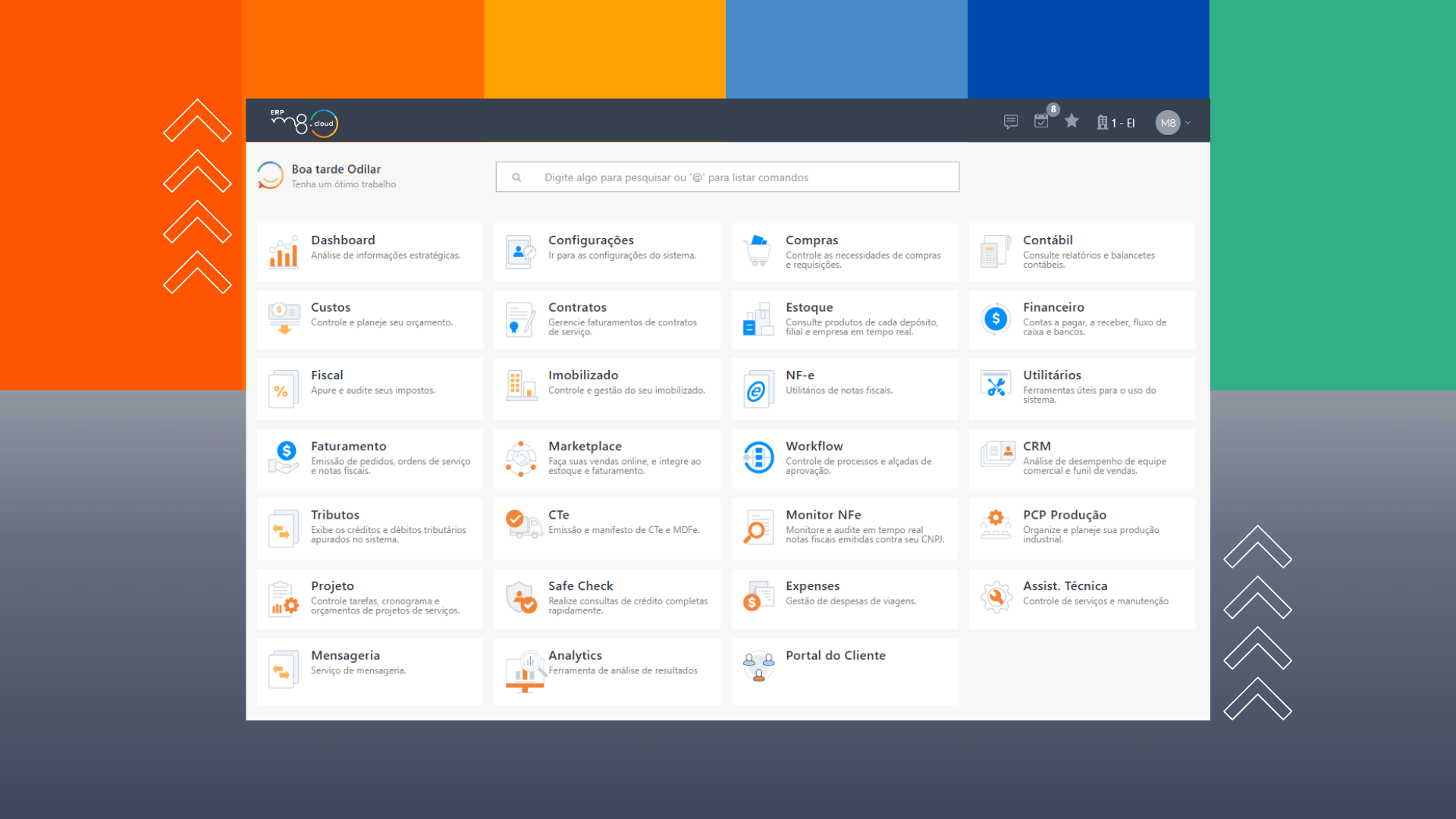Image resolution: width=1456 pixels, height=819 pixels.
Task: Click the Compras shopping cart icon
Action: pyautogui.click(x=757, y=250)
